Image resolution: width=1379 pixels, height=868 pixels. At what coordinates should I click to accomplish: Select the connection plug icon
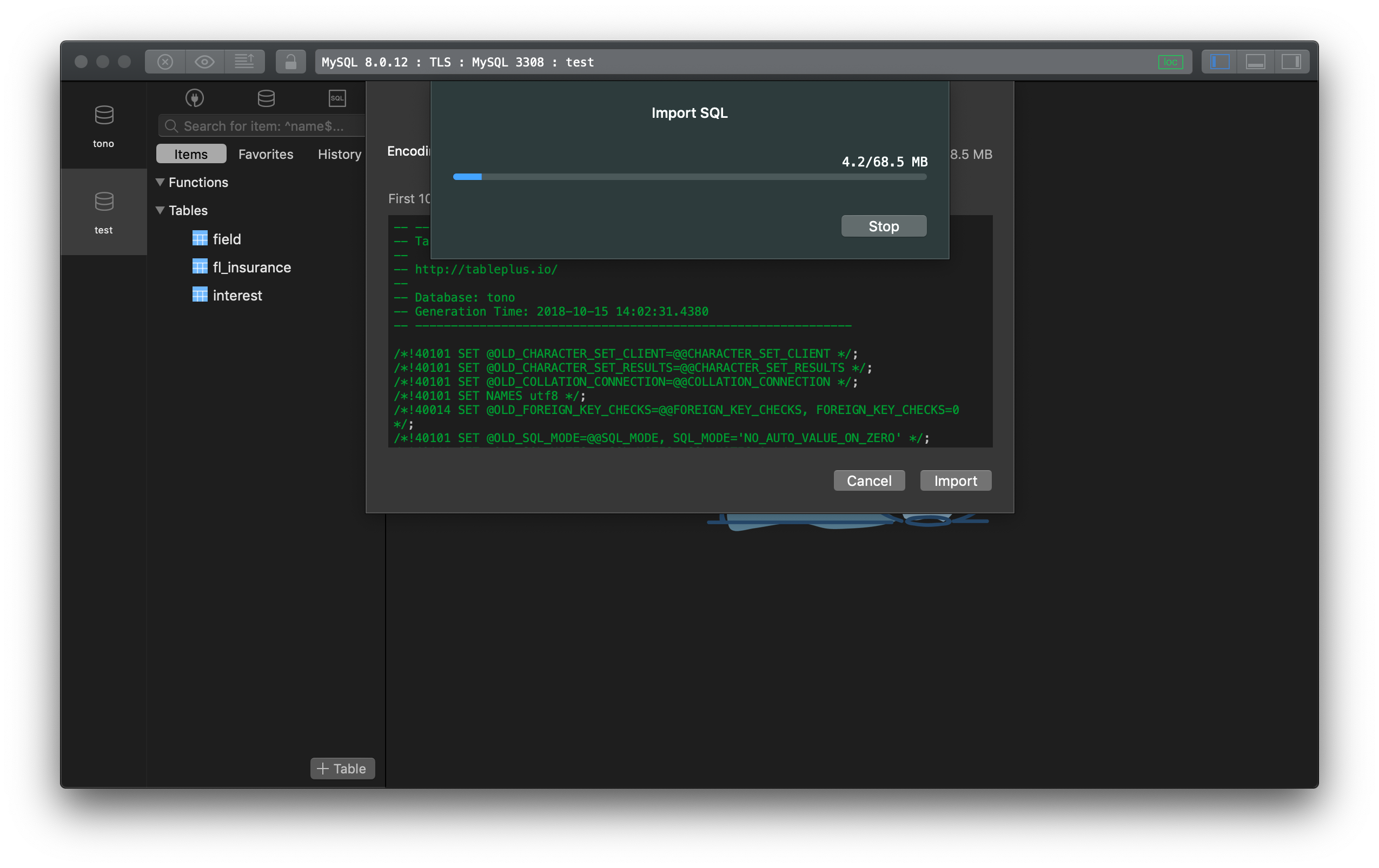(x=195, y=98)
